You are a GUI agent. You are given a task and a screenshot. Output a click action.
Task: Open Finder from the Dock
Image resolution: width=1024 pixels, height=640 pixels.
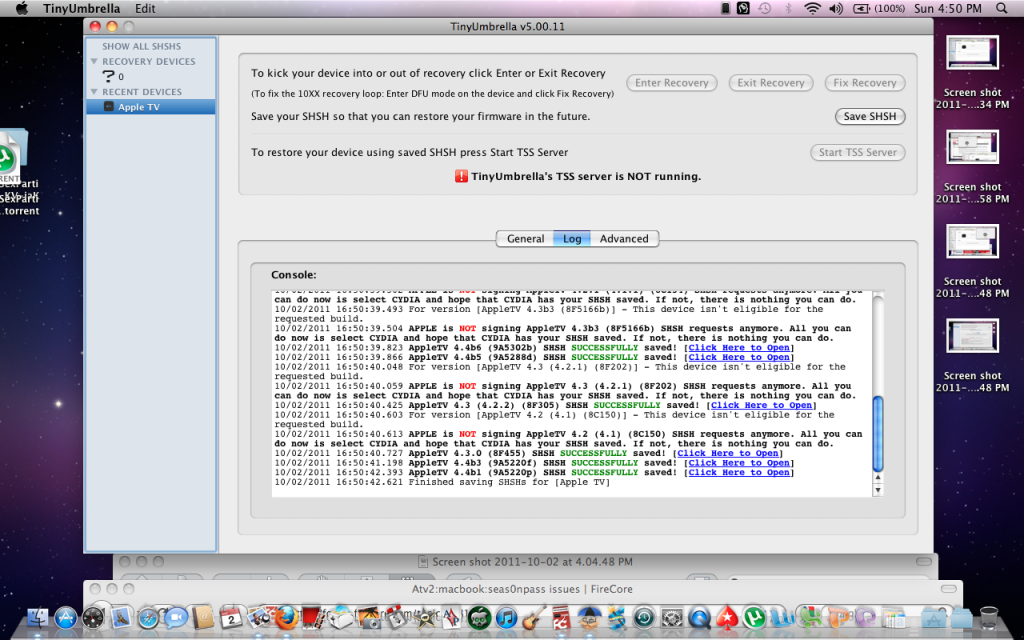pyautogui.click(x=38, y=618)
